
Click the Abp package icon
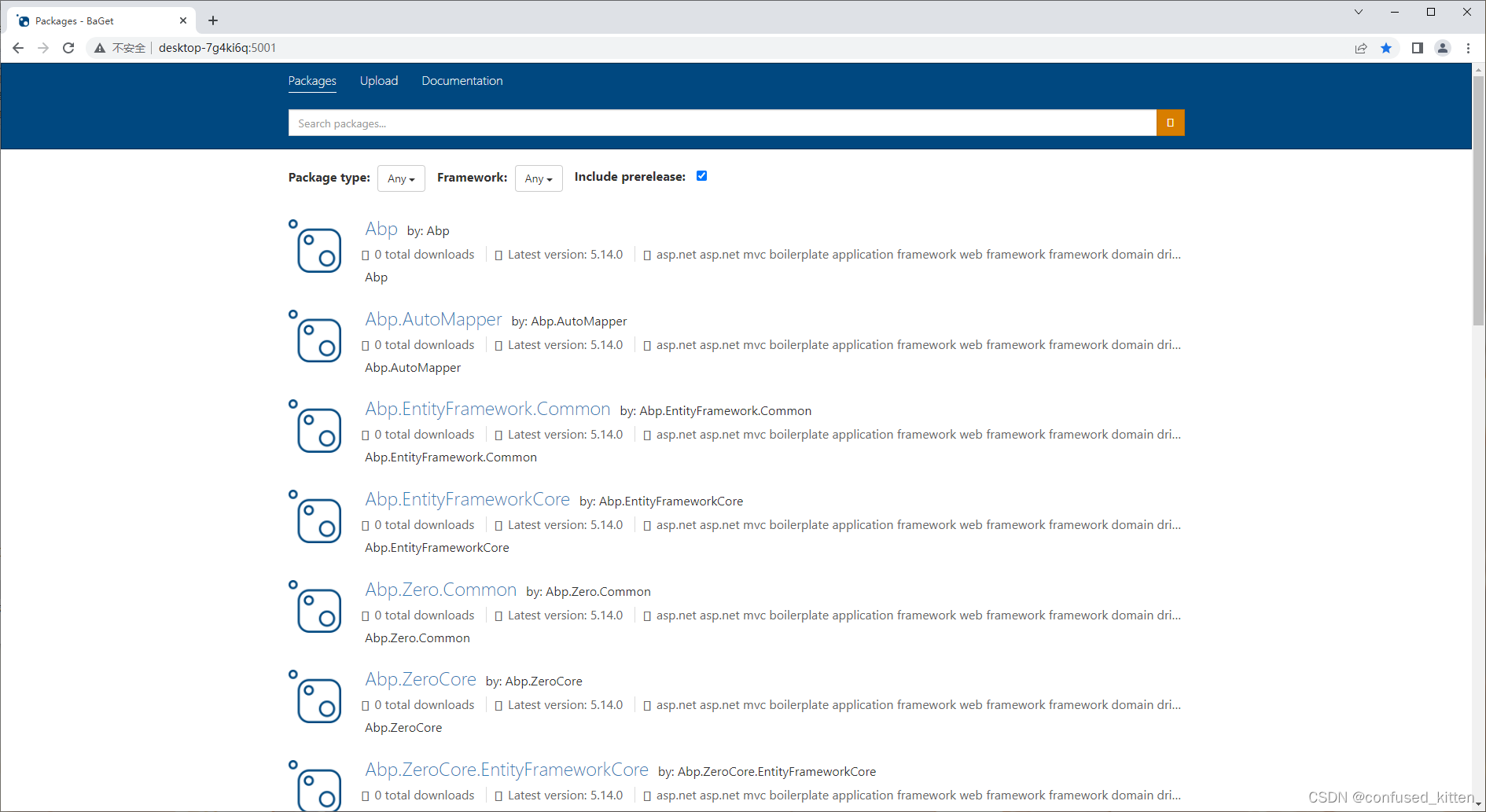(315, 246)
